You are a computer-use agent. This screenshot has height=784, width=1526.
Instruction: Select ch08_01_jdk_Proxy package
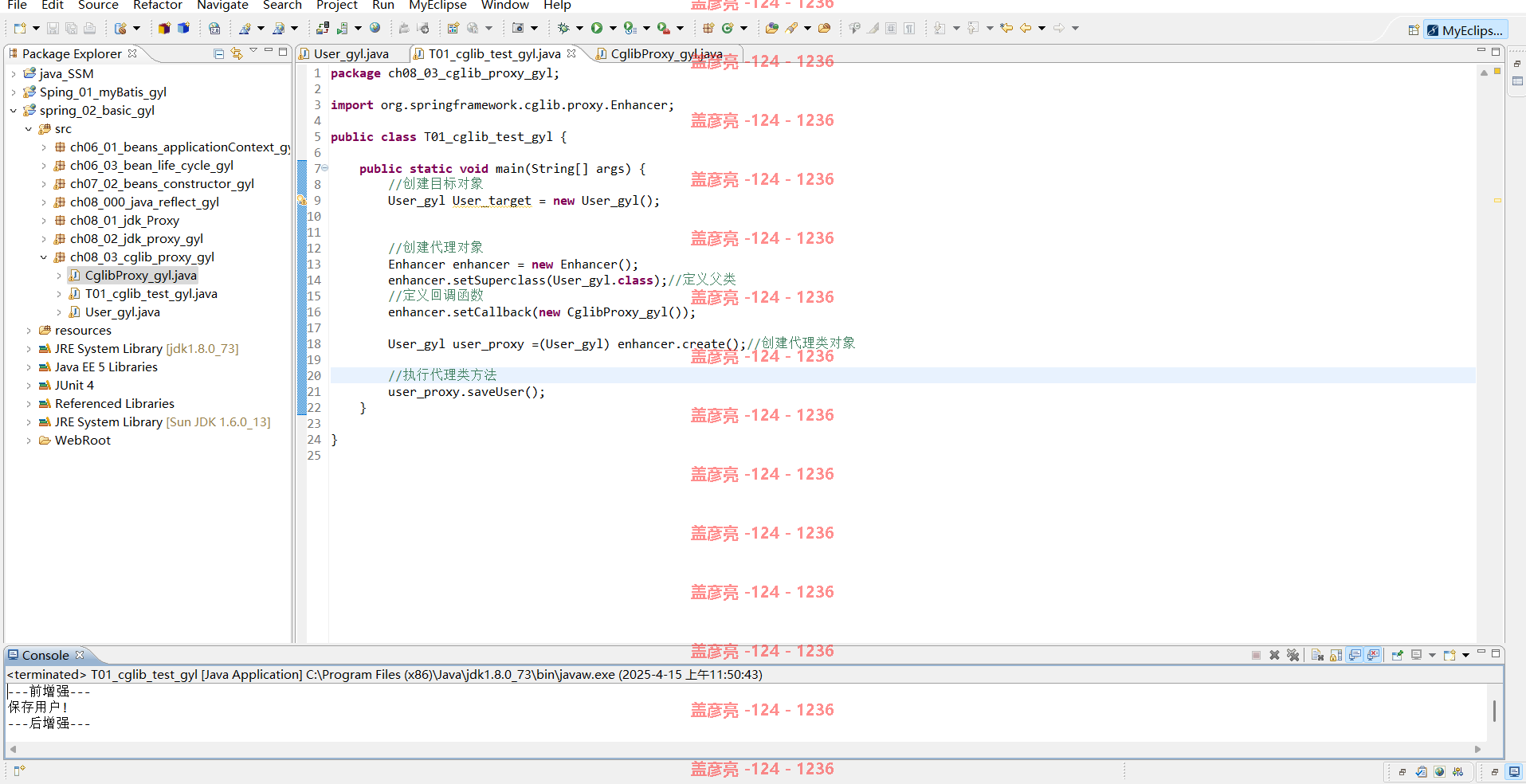pyautogui.click(x=124, y=221)
